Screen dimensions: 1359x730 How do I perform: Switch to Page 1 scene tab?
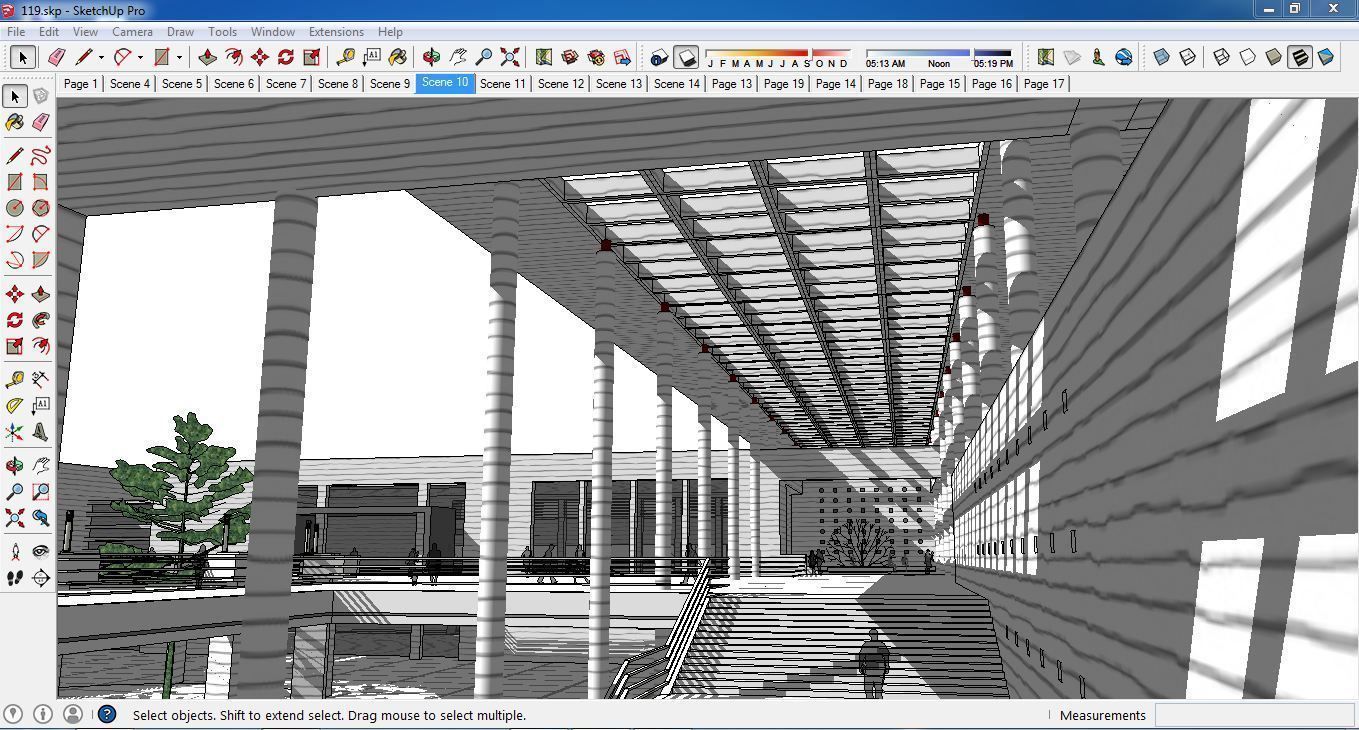pos(81,84)
